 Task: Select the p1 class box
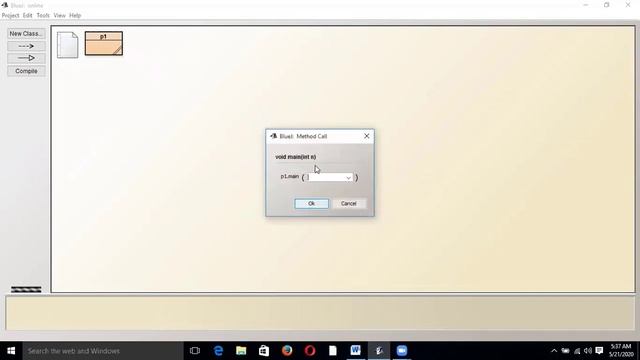(104, 43)
